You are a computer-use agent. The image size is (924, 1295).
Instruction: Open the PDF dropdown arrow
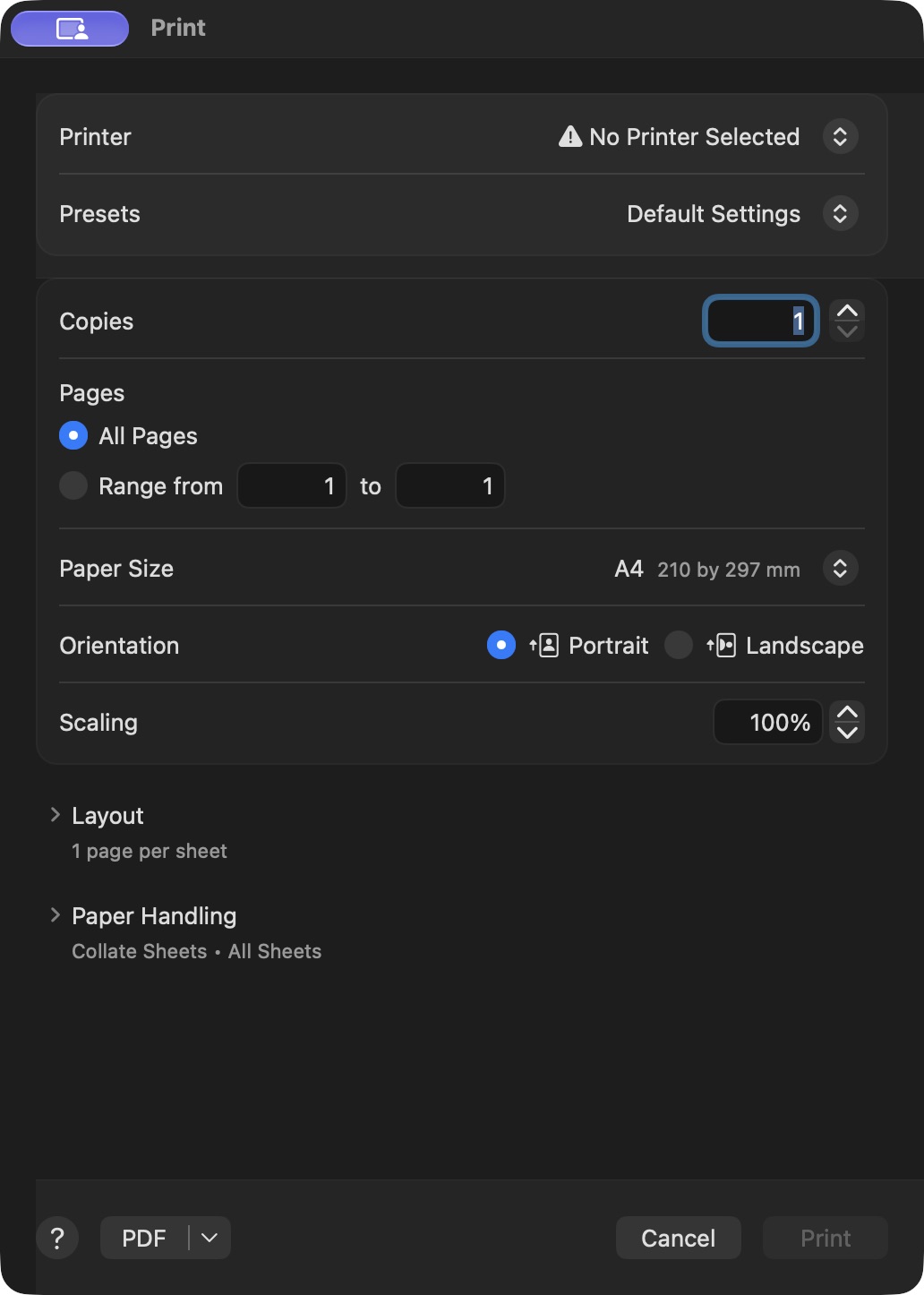[210, 1238]
